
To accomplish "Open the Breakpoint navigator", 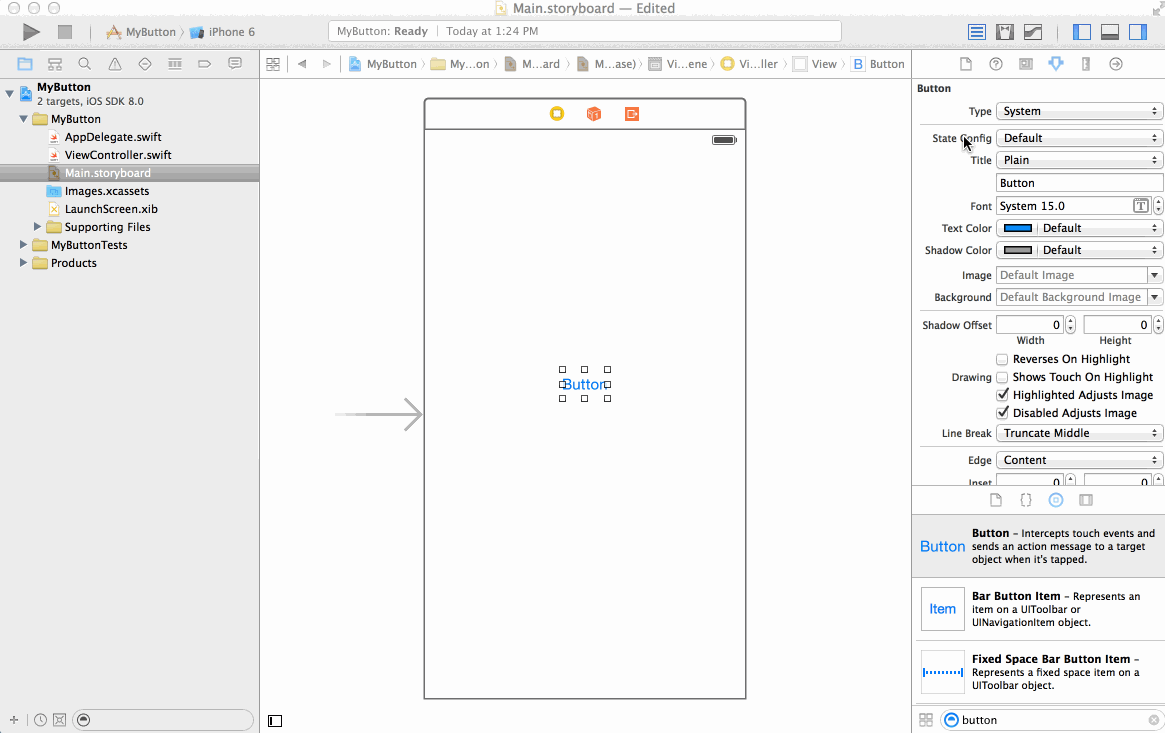I will click(x=204, y=64).
